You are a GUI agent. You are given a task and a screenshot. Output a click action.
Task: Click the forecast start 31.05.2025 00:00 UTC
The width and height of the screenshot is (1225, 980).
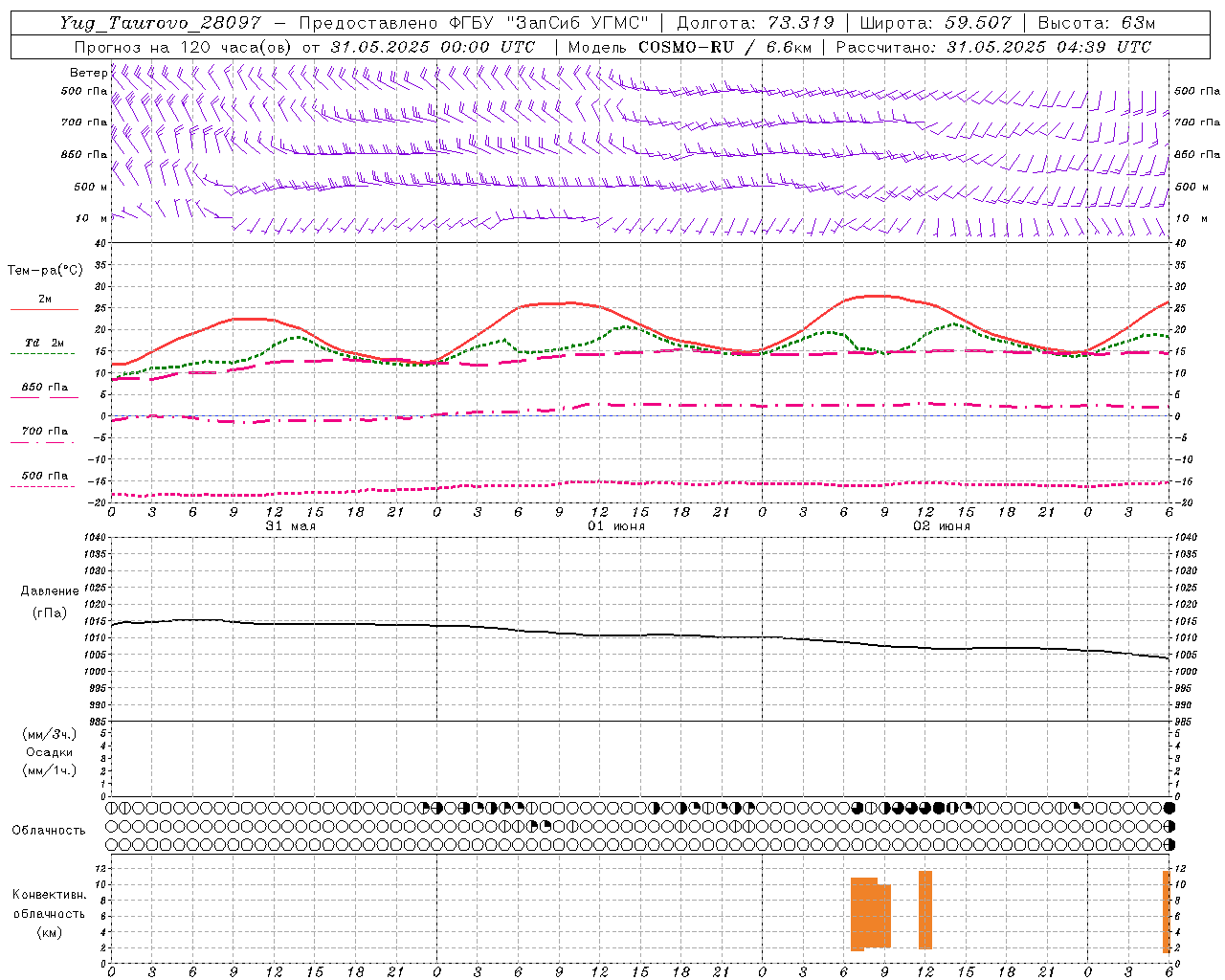click(433, 47)
